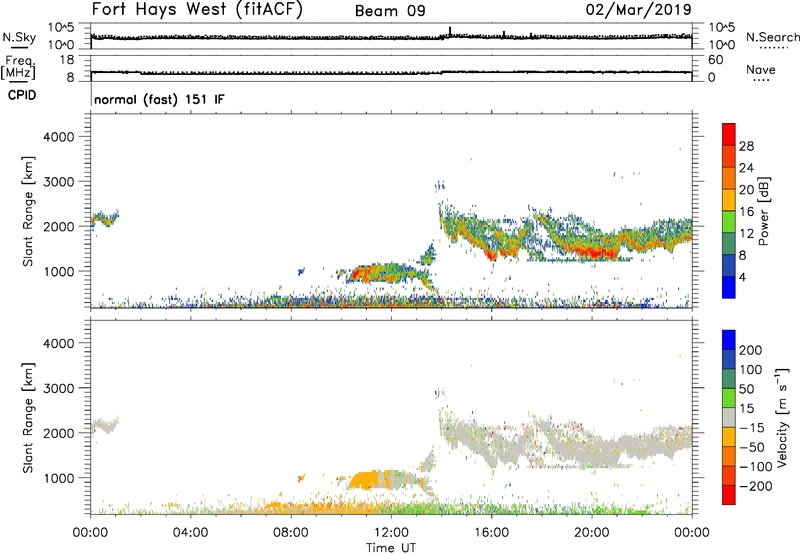Click the 'Nave' legend label
The width and height of the screenshot is (800, 554).
(761, 69)
